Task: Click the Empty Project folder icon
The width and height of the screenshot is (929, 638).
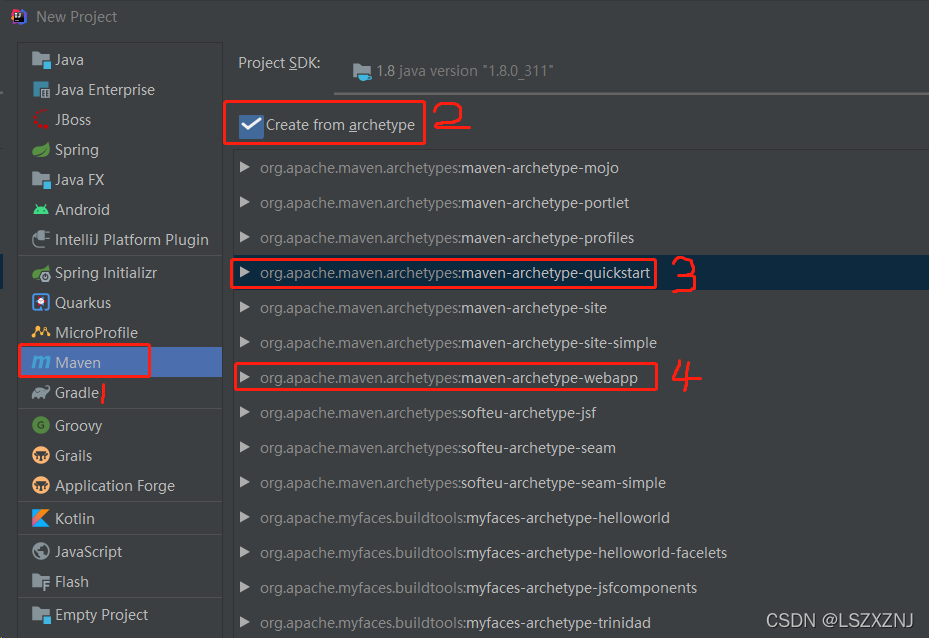Action: pos(41,615)
